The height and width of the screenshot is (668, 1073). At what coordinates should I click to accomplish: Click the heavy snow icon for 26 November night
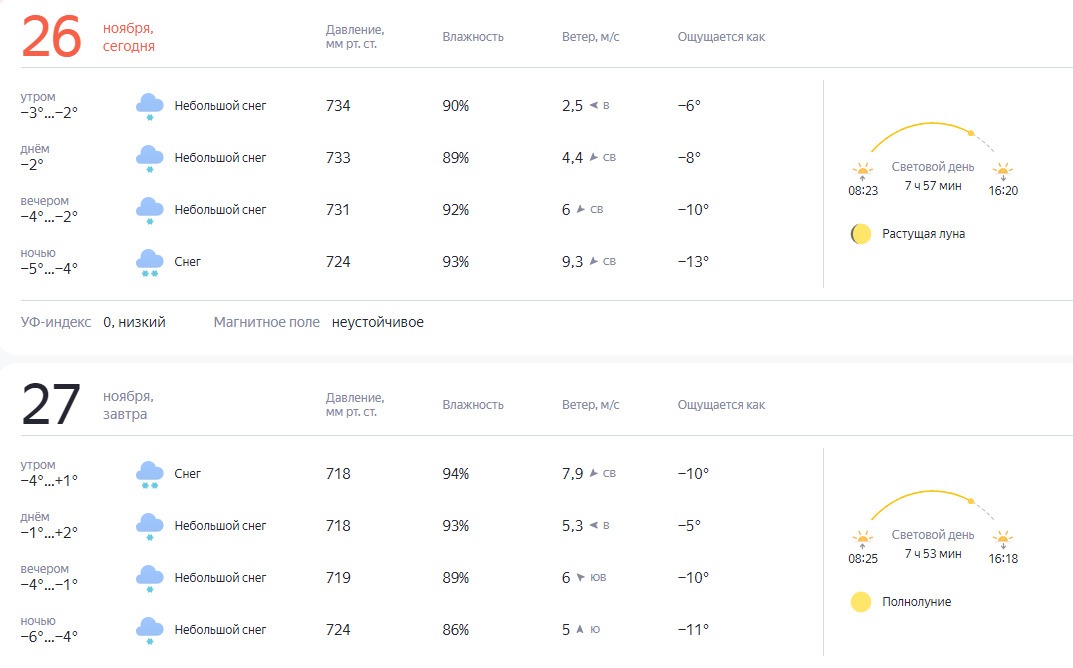150,264
